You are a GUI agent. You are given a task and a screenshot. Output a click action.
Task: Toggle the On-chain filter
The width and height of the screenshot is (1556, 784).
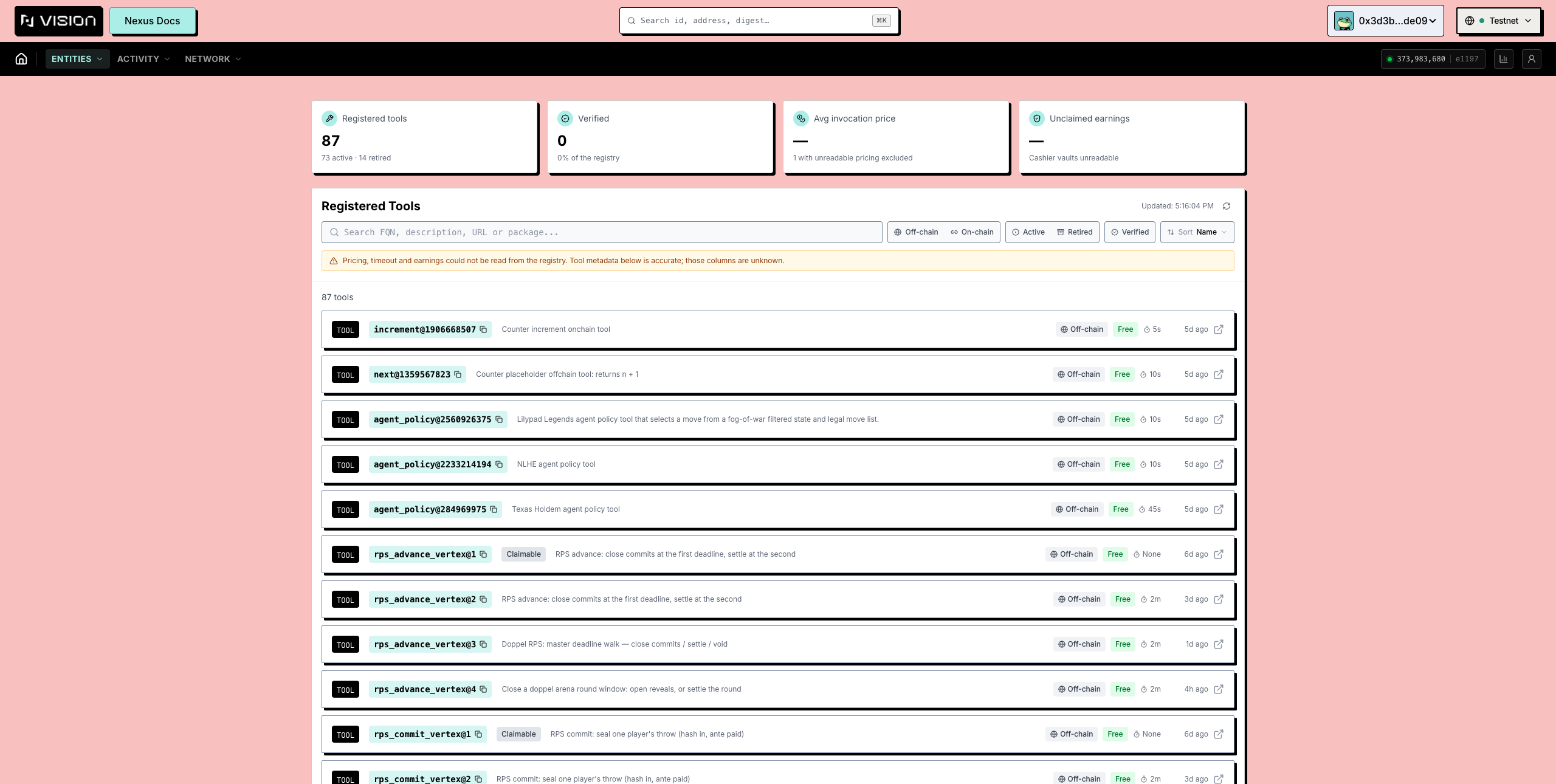pyautogui.click(x=972, y=232)
